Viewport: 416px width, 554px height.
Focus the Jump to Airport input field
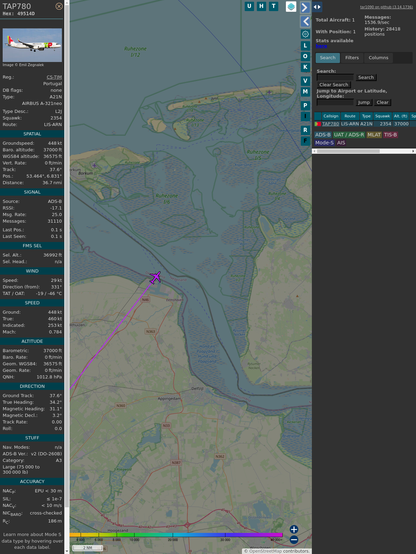tap(335, 102)
